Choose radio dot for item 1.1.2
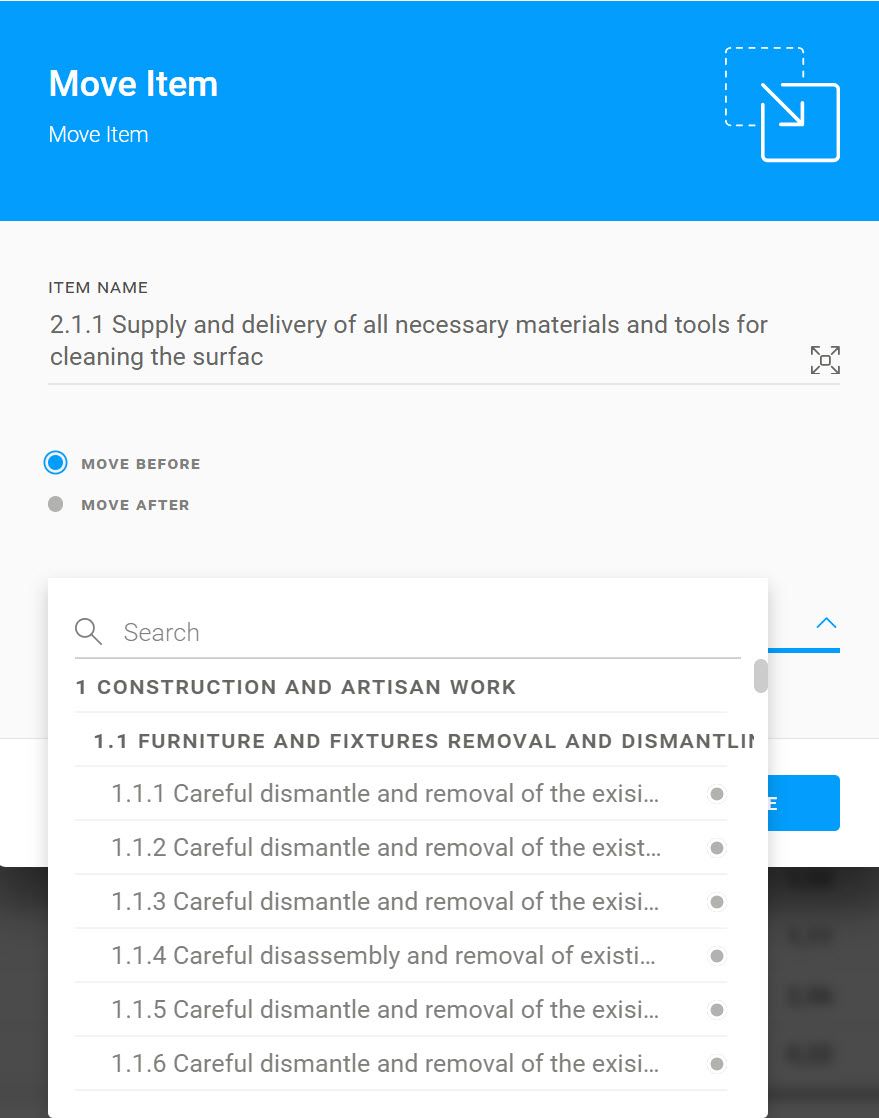 pyautogui.click(x=717, y=848)
